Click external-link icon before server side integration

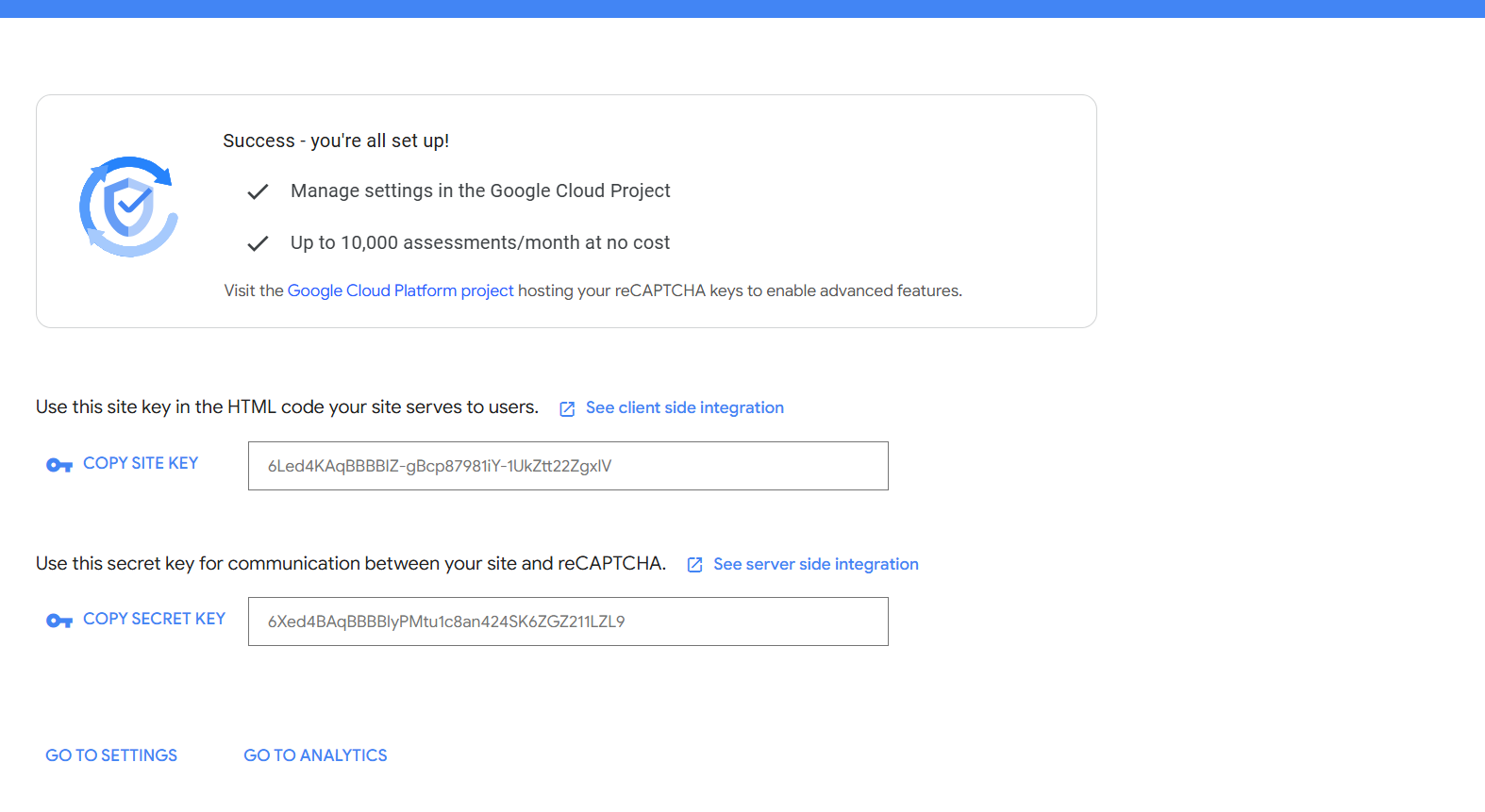pos(694,565)
